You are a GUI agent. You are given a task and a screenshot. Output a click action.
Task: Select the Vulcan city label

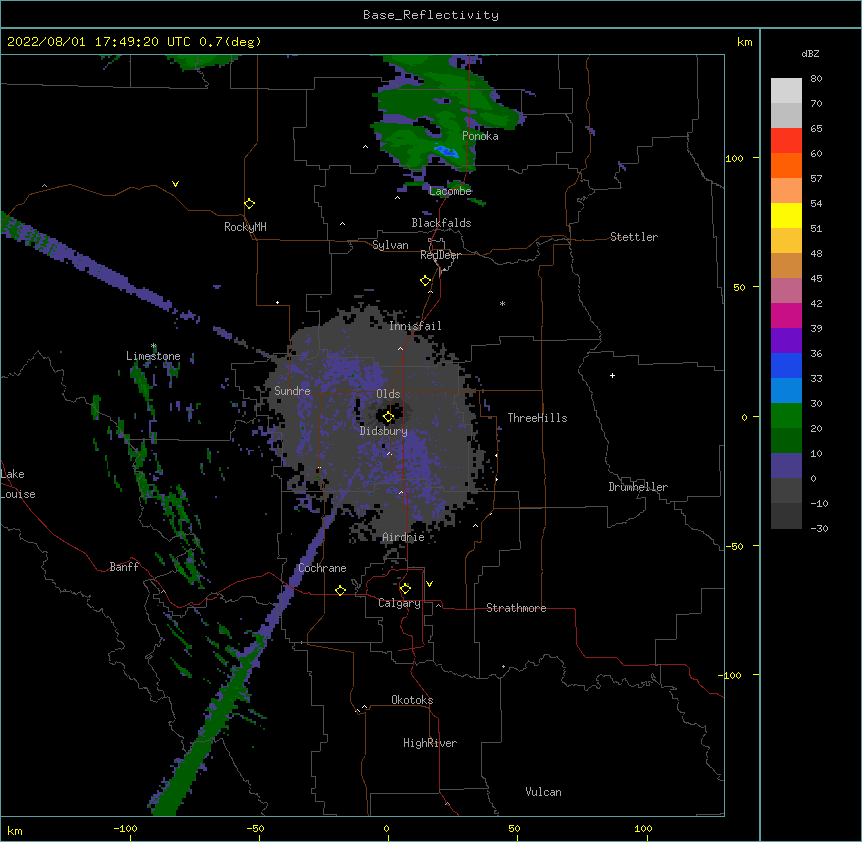[x=543, y=792]
